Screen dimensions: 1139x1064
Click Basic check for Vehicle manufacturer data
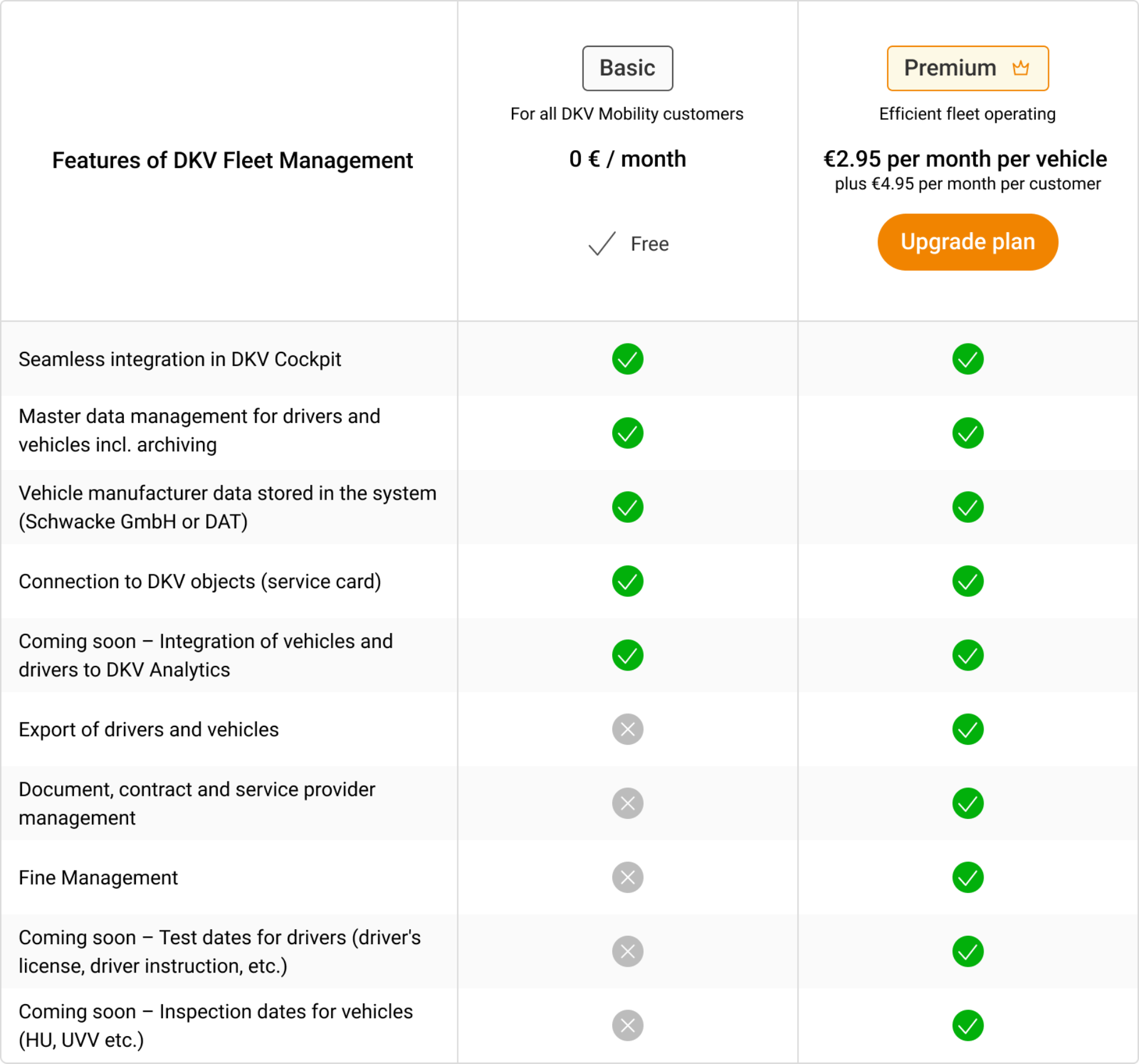click(x=628, y=507)
